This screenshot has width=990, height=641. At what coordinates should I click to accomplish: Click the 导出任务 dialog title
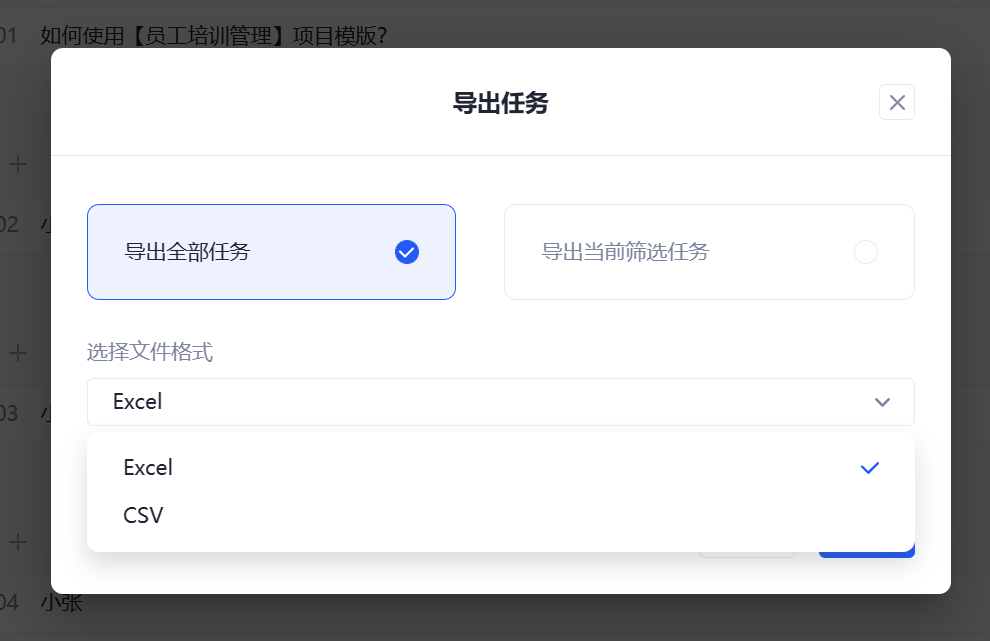click(500, 103)
